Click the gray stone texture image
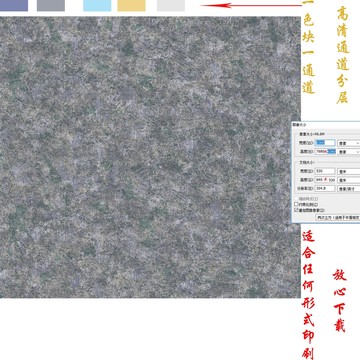This screenshot has width=360, height=360. pos(150,157)
